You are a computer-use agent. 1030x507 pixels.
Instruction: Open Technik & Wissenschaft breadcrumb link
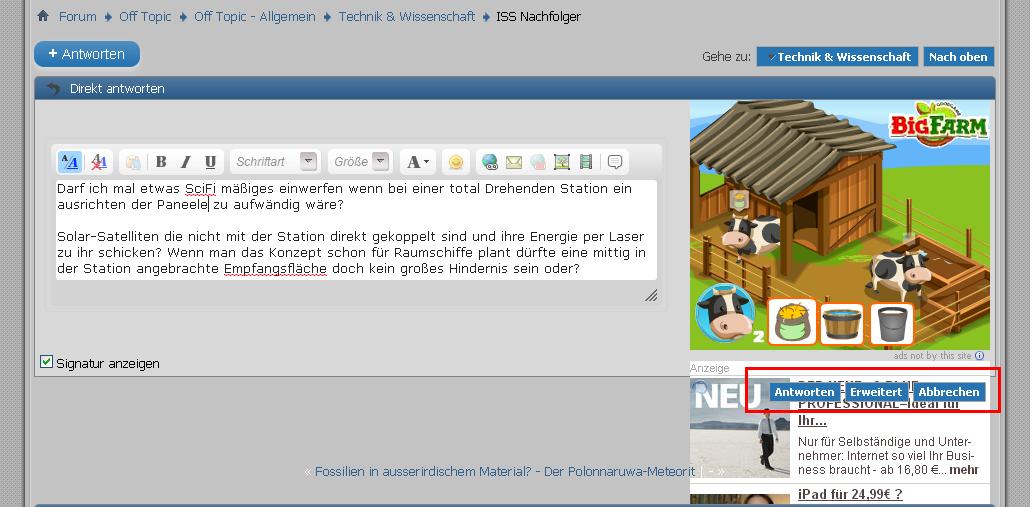(406, 17)
